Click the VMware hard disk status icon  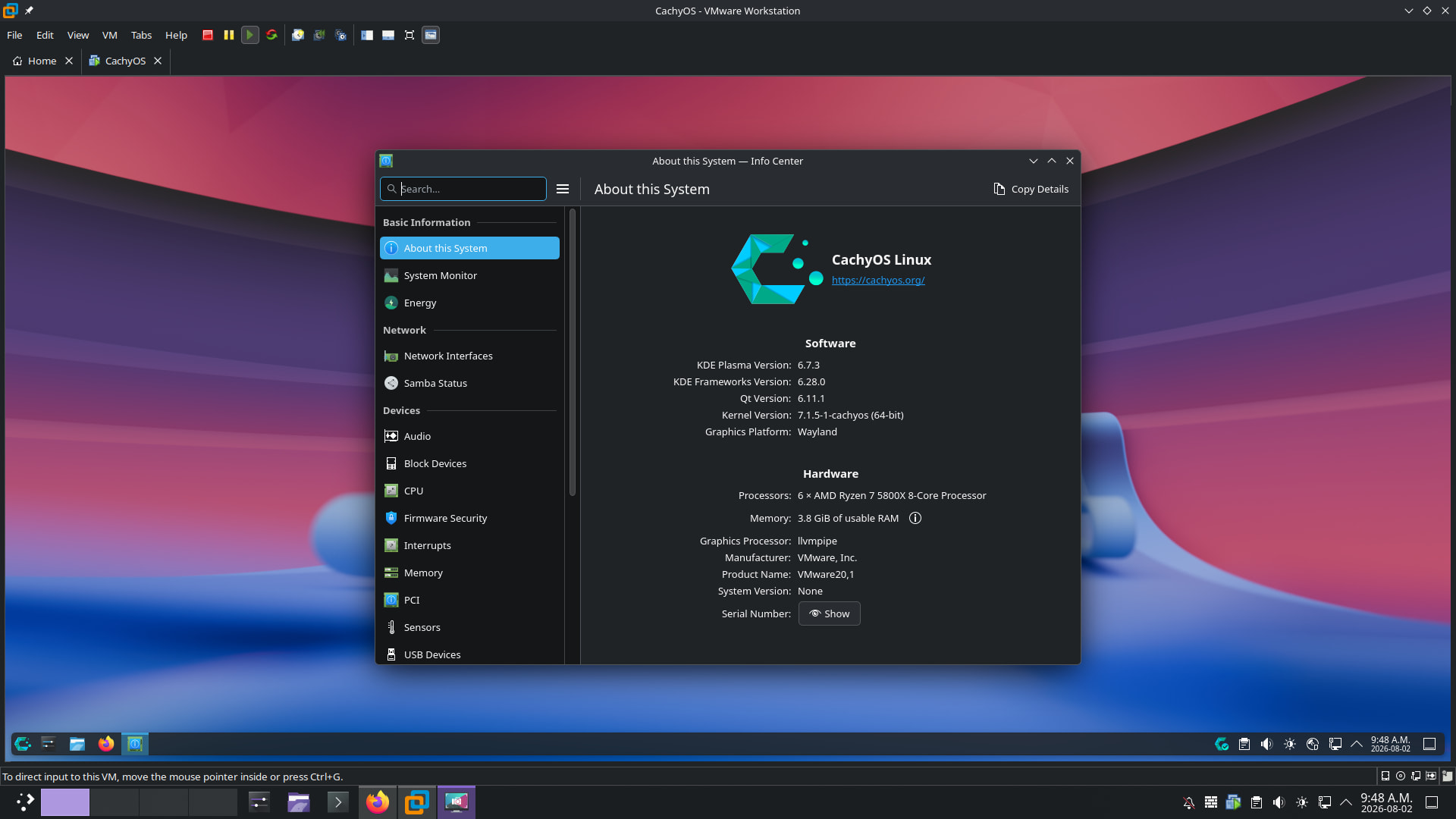(x=1385, y=776)
